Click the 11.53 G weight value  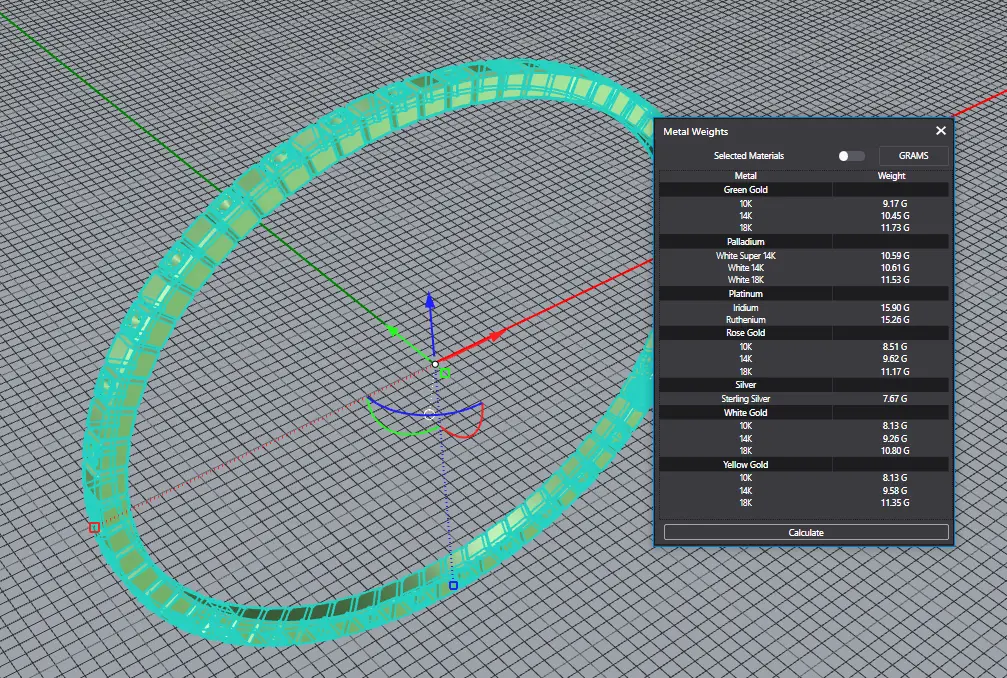pos(895,280)
